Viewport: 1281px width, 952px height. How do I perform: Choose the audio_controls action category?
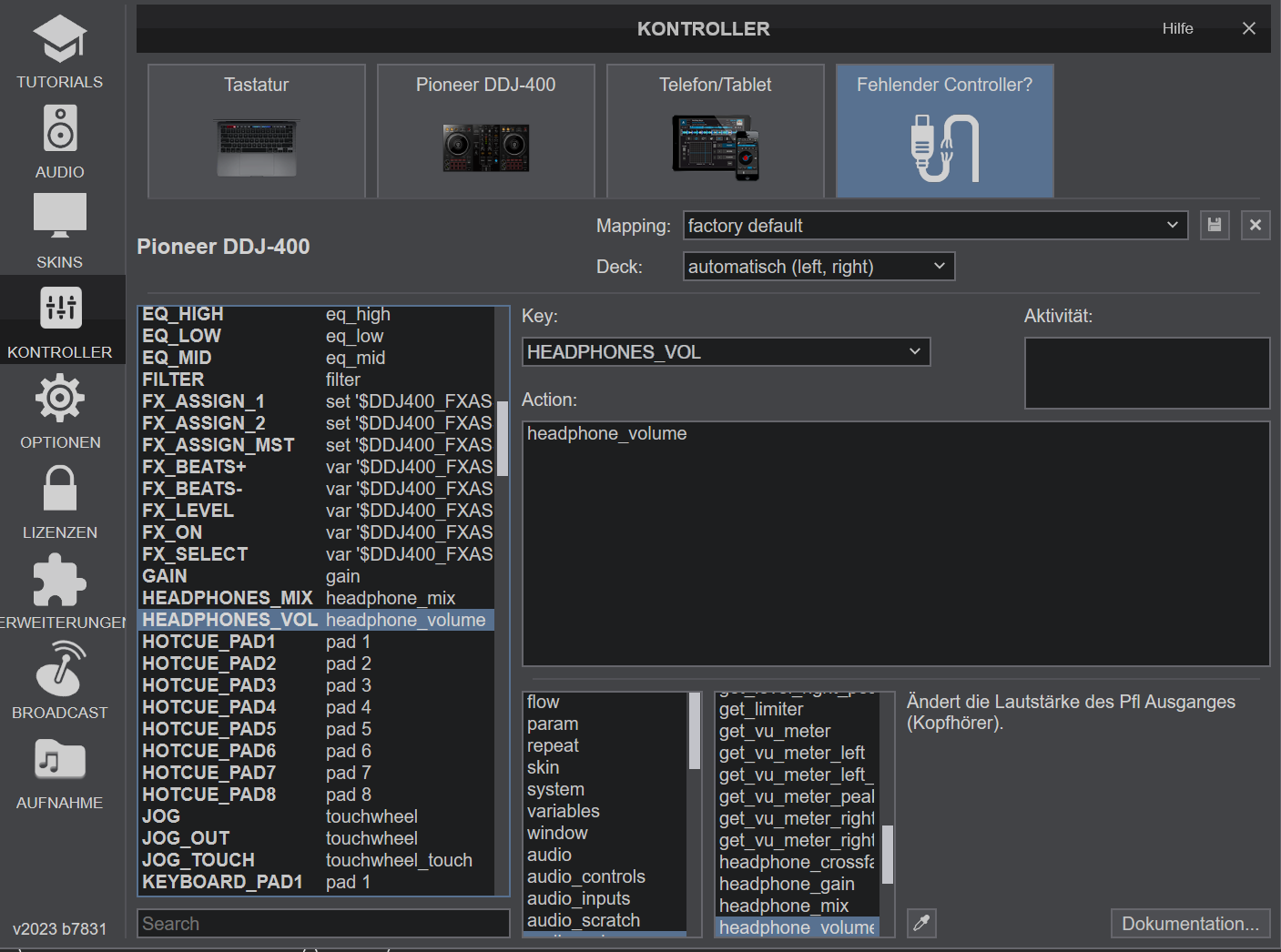tap(605, 876)
